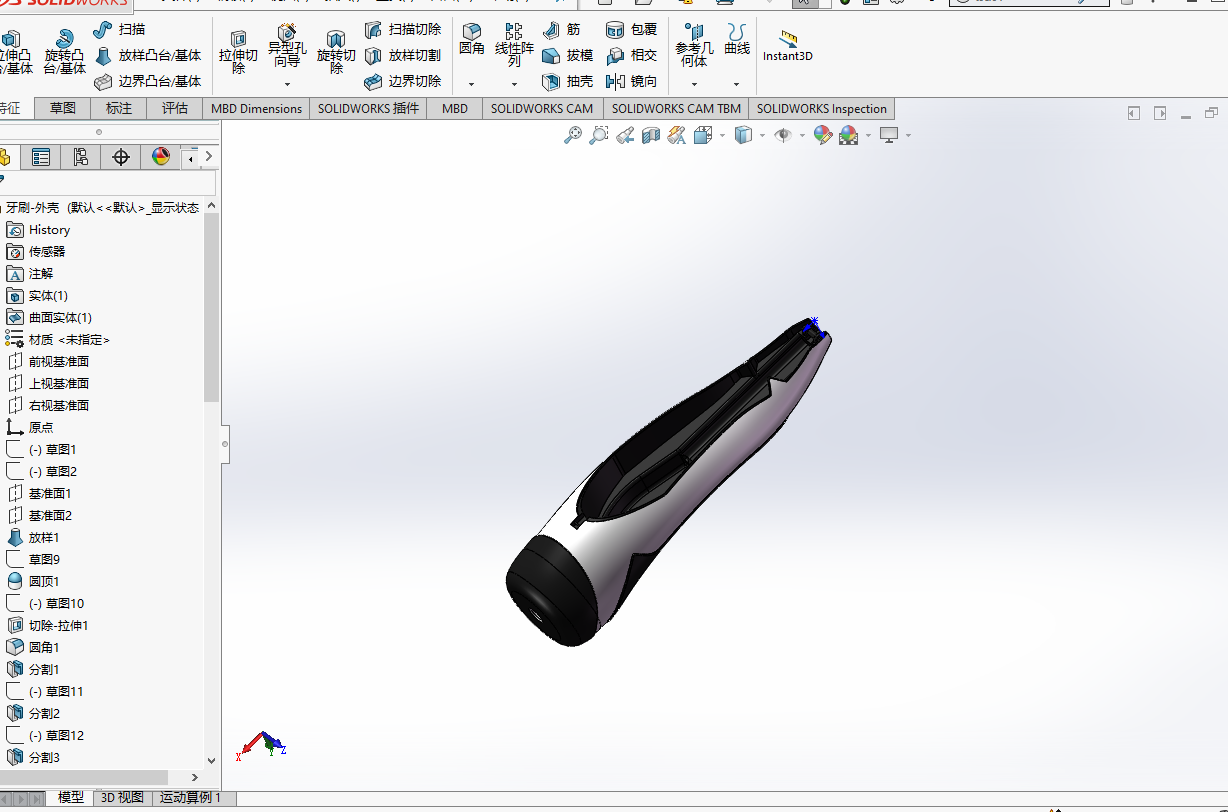Select the 扫描 (Sweep) feature tool
This screenshot has width=1228, height=812.
click(120, 30)
